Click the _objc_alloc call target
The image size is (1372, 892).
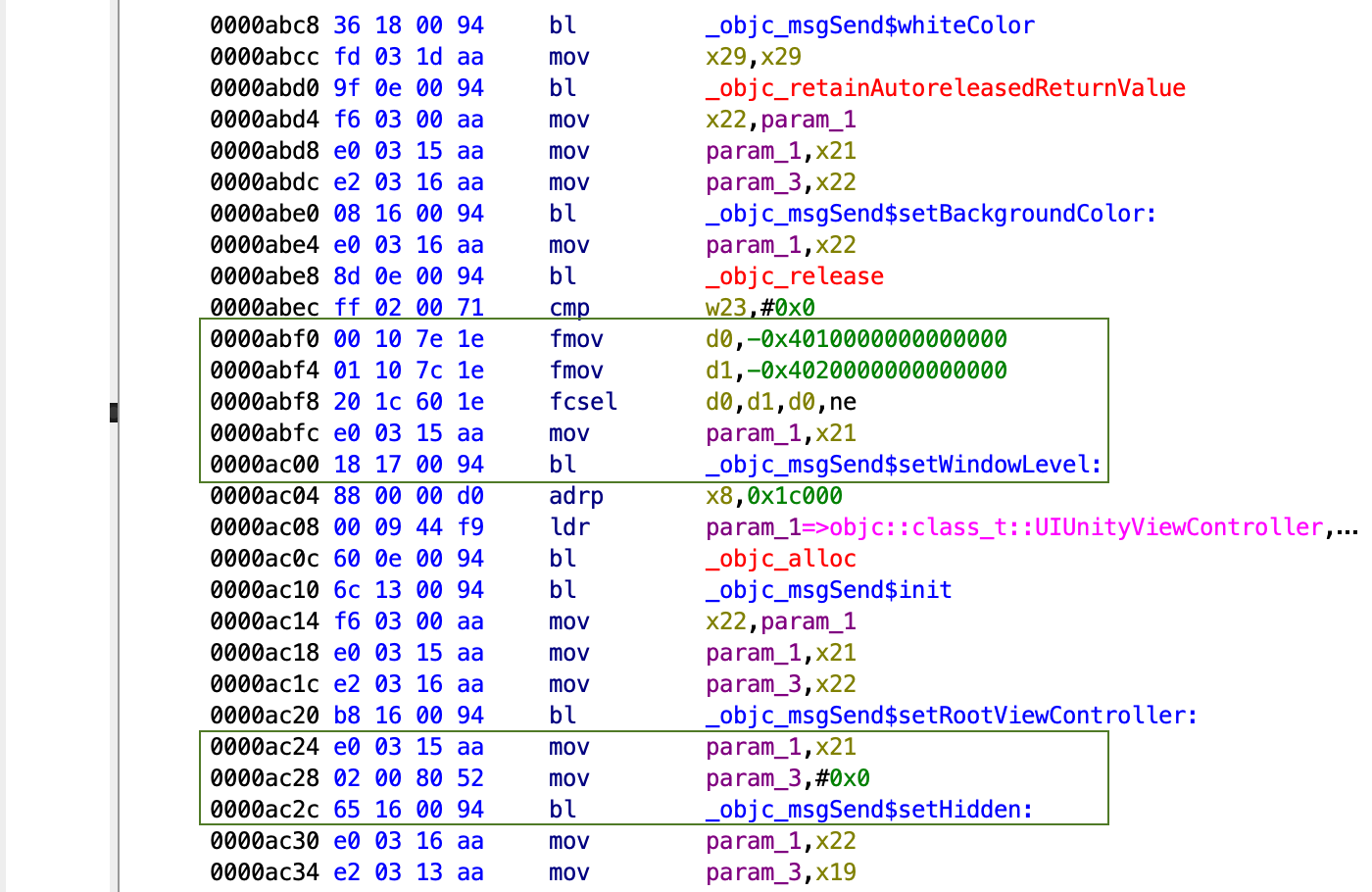[780, 559]
